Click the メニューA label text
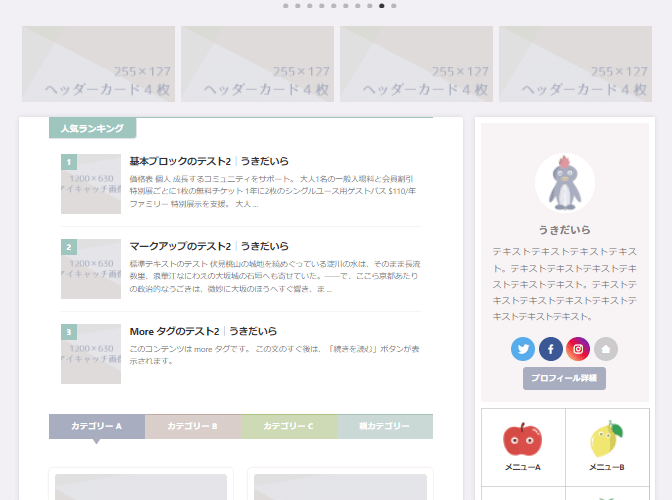This screenshot has height=500, width=672. point(522,467)
